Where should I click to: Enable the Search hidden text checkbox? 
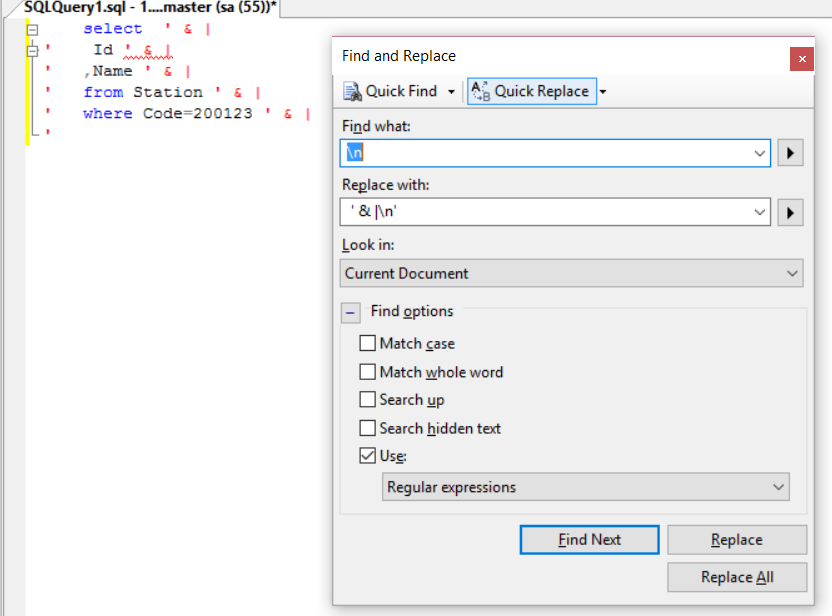pos(368,428)
